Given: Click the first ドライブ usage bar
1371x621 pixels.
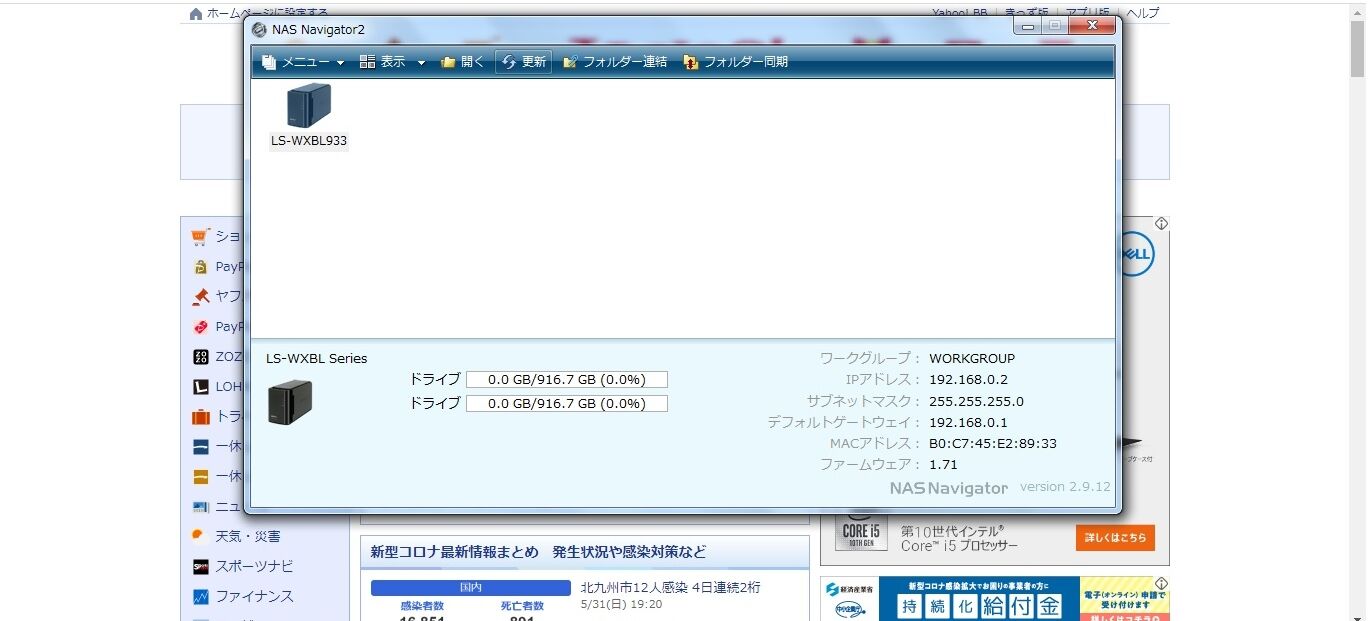Looking at the screenshot, I should pyautogui.click(x=567, y=380).
